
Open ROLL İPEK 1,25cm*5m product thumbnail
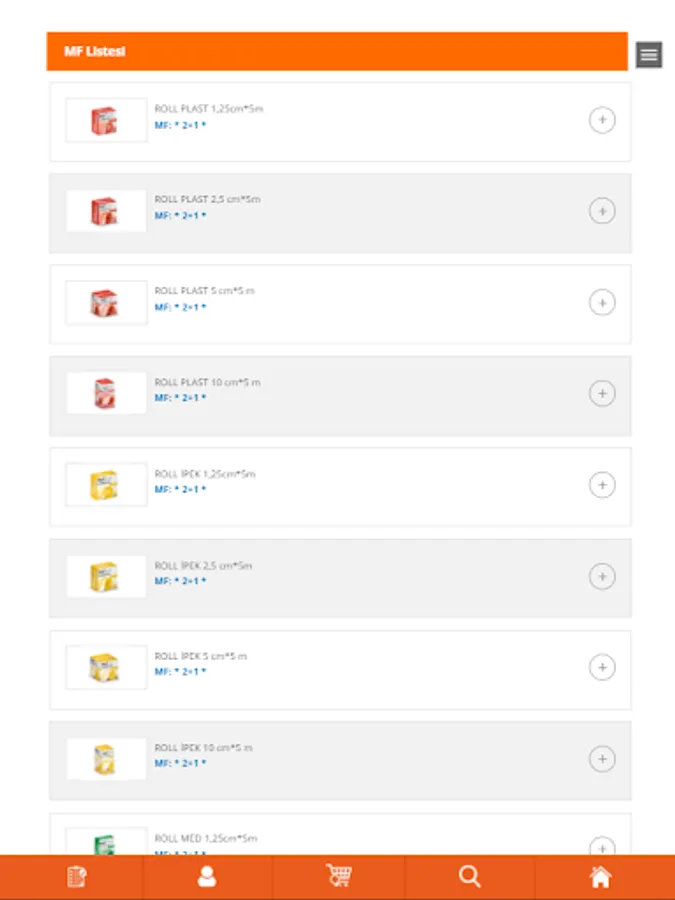(106, 486)
